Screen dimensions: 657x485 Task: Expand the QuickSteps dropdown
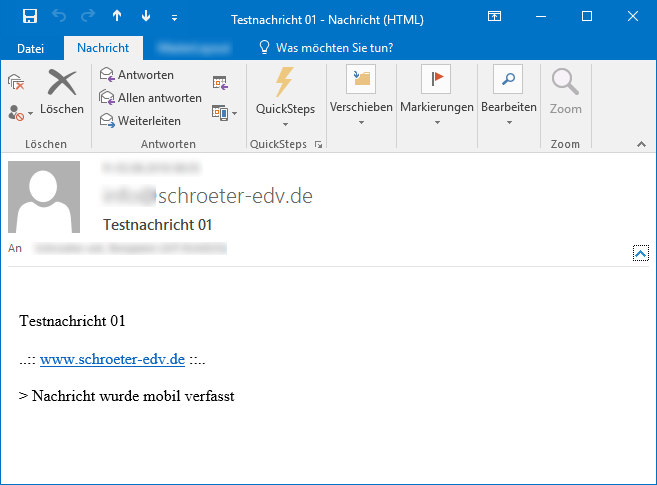point(285,124)
